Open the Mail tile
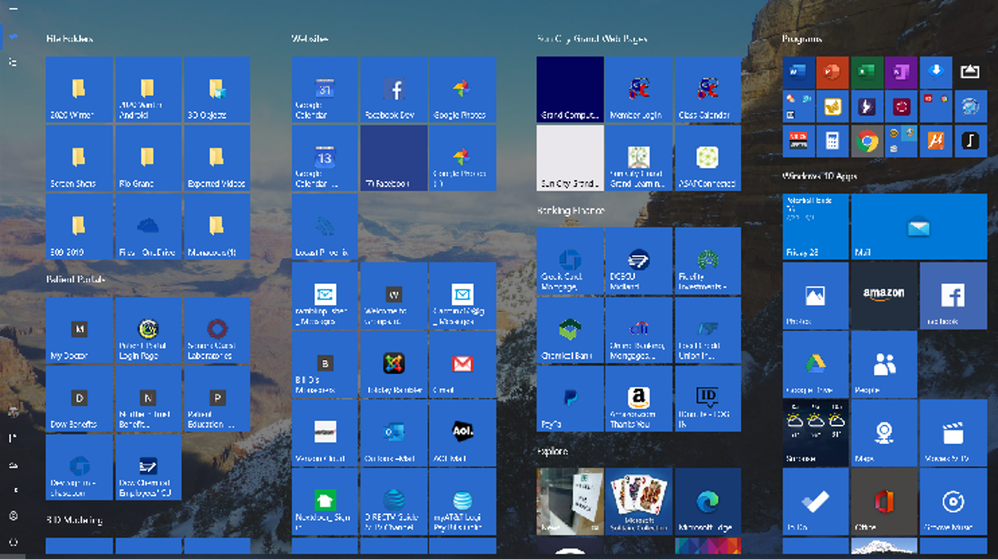Image resolution: width=998 pixels, height=560 pixels. click(x=918, y=227)
